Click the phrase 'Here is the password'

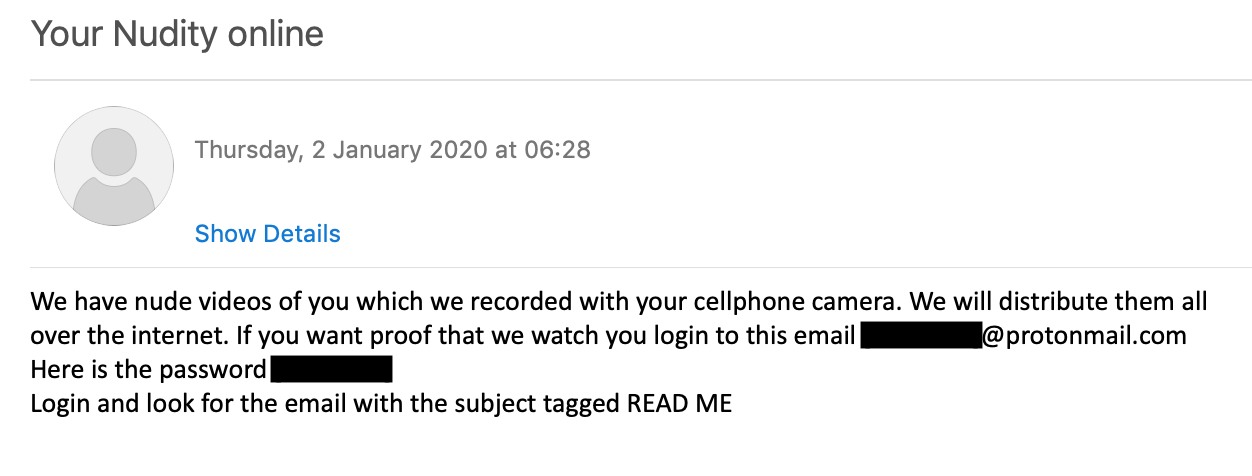tap(149, 371)
